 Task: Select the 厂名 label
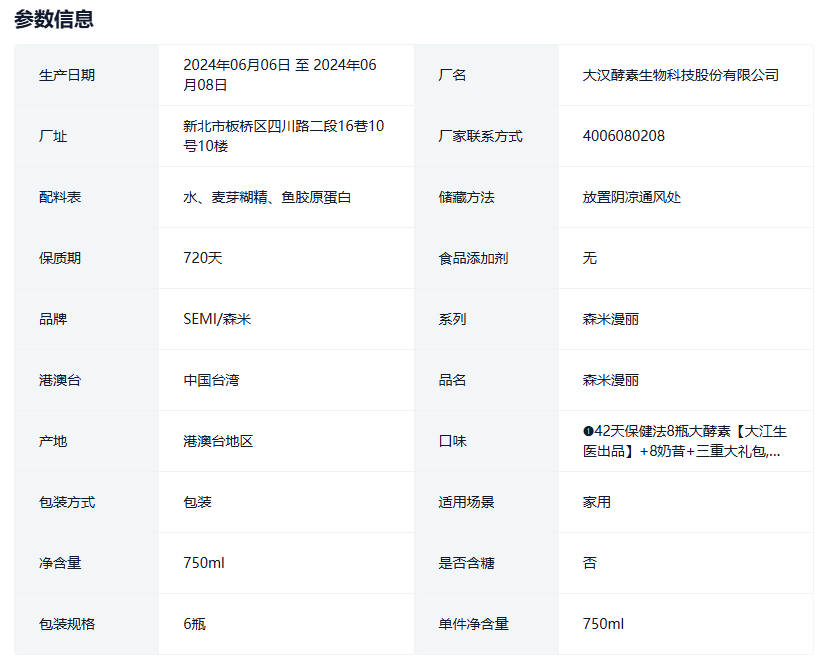[x=452, y=75]
